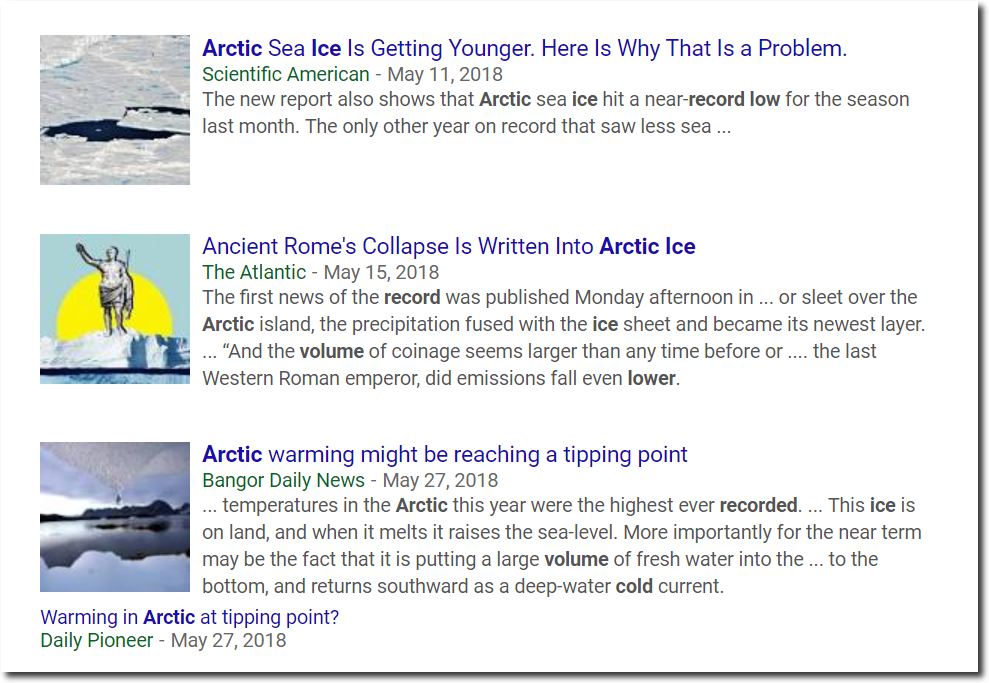Select 'Daily Pioneer' source name
Image resolution: width=989 pixels, height=683 pixels.
click(97, 640)
